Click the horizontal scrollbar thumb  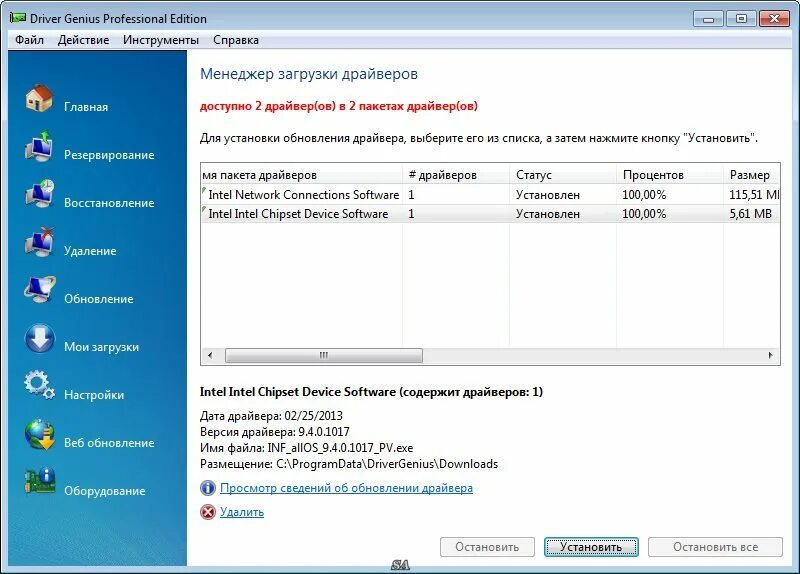click(x=323, y=355)
